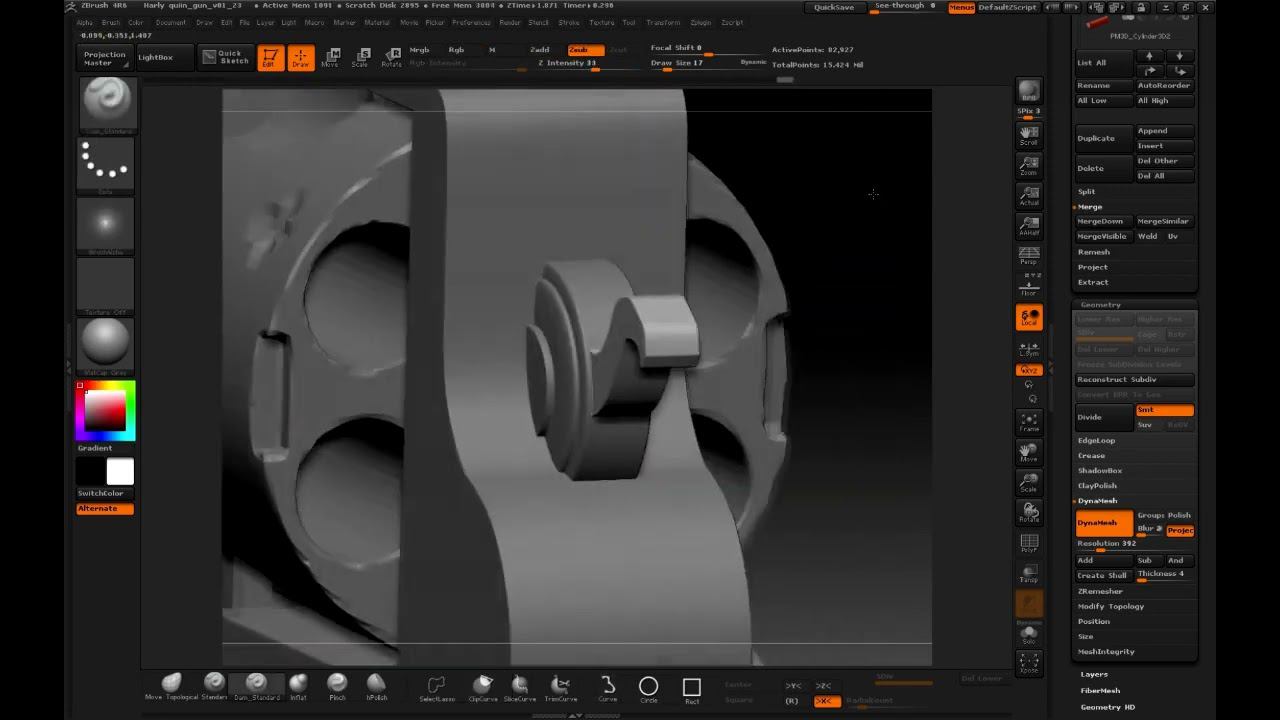This screenshot has width=1280, height=720.
Task: Open the Render menu
Action: 510,22
